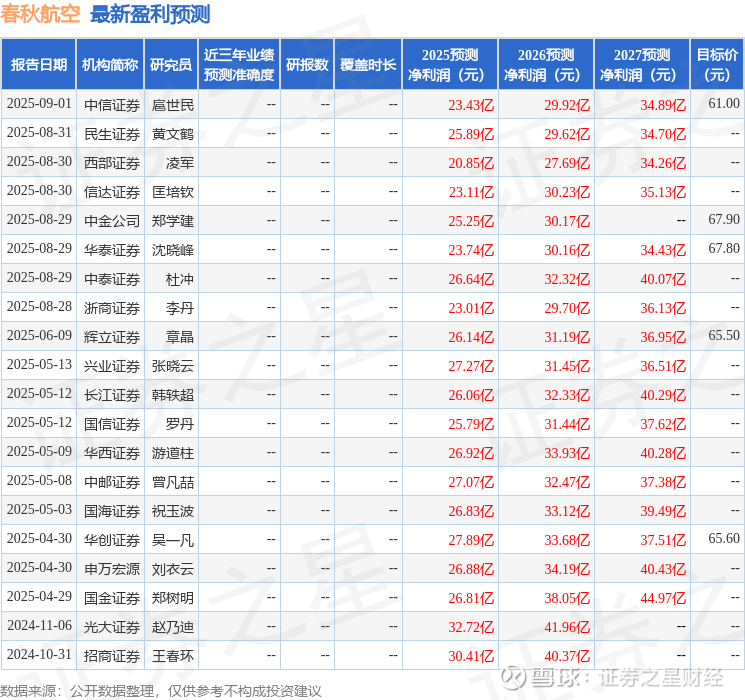Click the 研报数 column header
This screenshot has height=700, width=745.
(307, 65)
